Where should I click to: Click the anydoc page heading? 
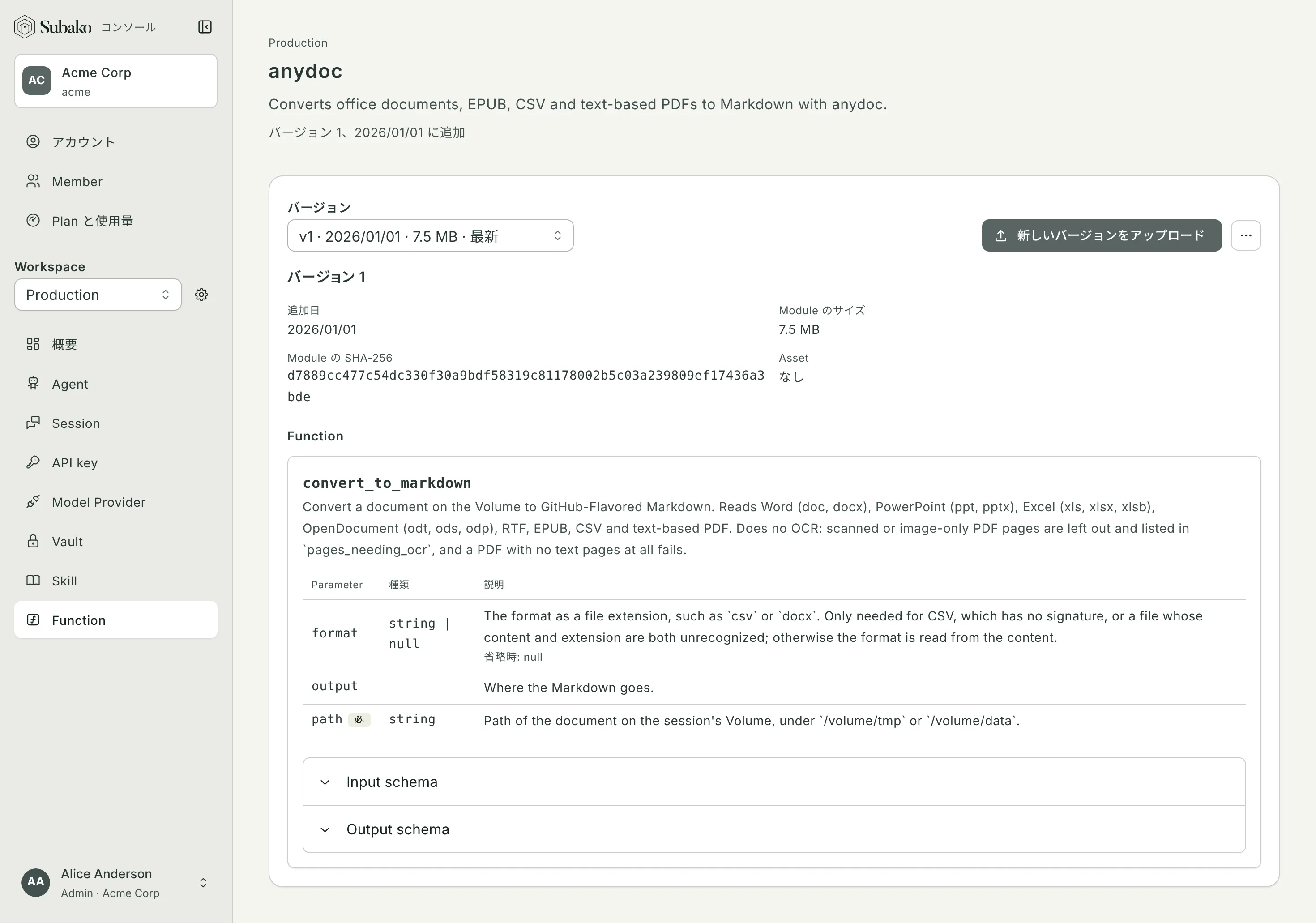(x=305, y=71)
